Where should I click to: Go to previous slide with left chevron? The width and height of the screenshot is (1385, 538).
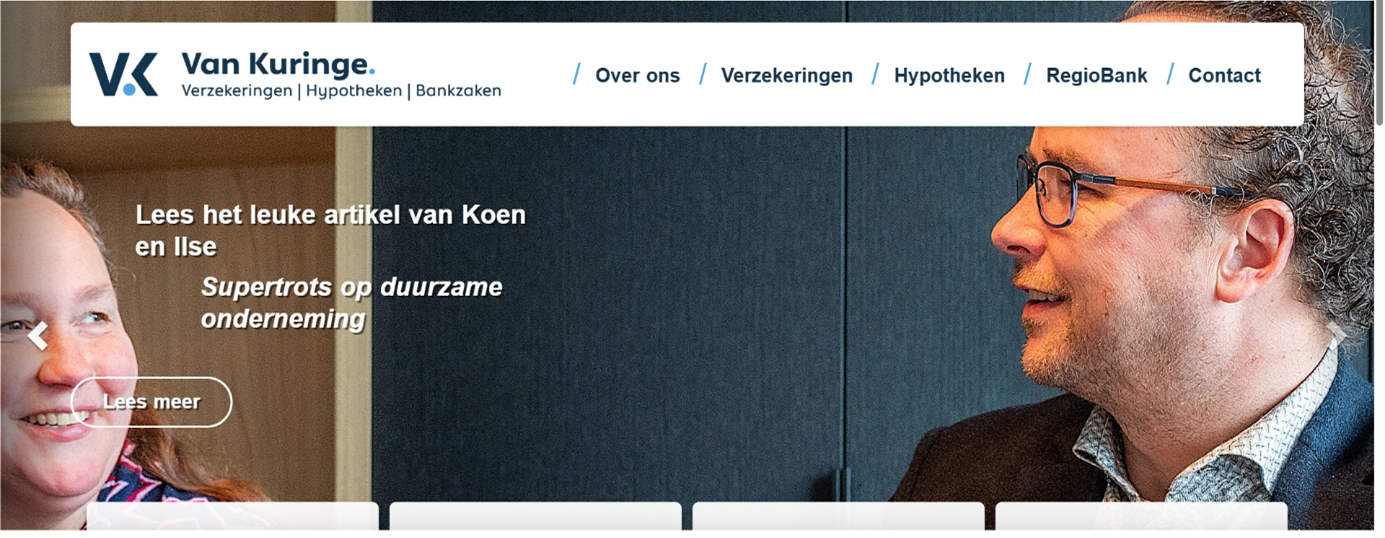pos(38,336)
